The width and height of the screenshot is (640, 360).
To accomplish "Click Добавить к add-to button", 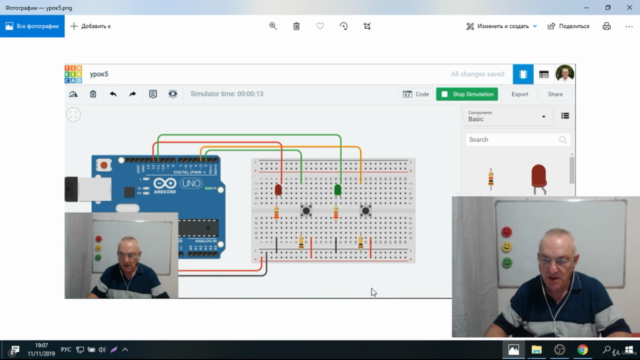I will [91, 26].
